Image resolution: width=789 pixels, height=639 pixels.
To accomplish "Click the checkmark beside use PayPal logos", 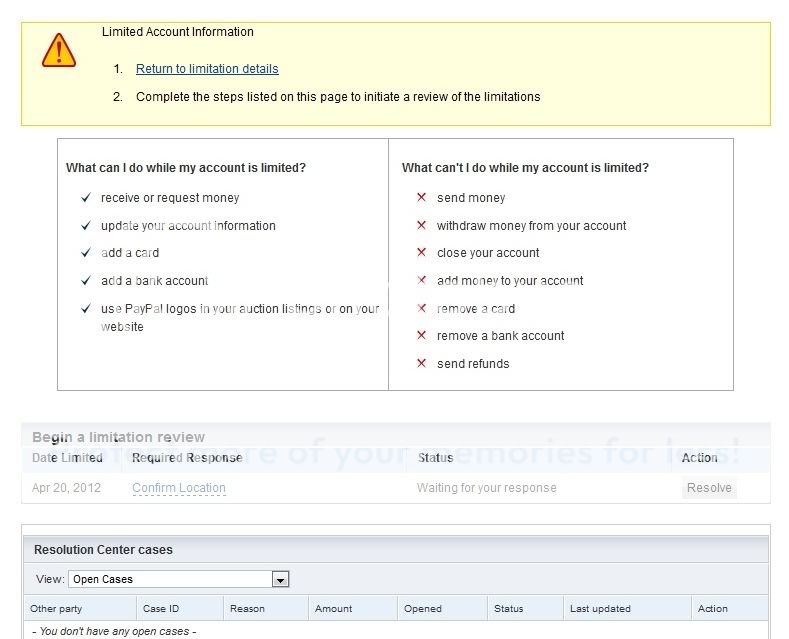I will [86, 308].
